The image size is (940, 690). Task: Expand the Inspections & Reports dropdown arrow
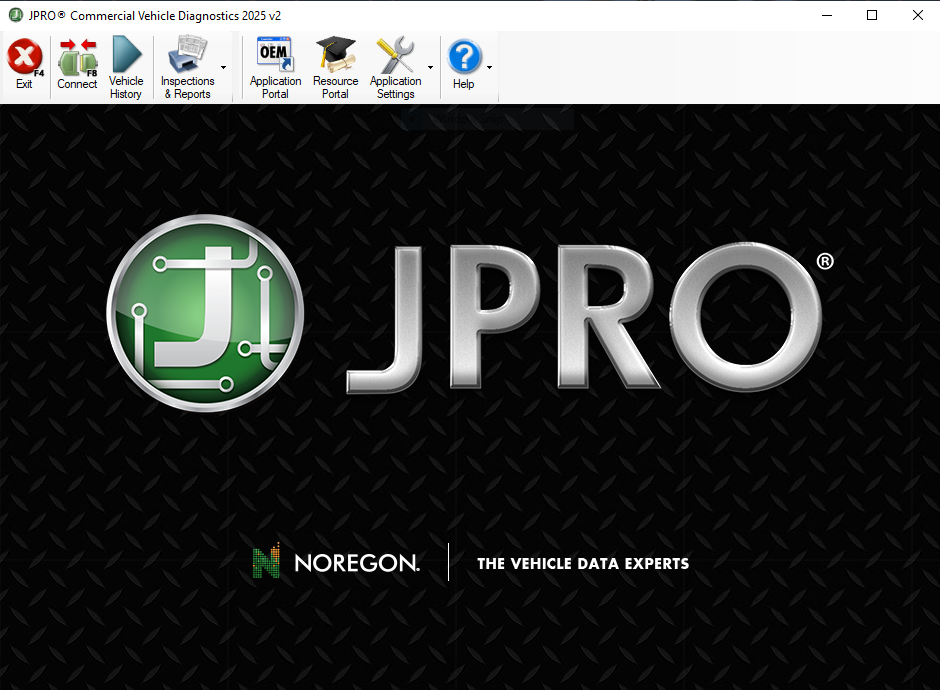(223, 68)
